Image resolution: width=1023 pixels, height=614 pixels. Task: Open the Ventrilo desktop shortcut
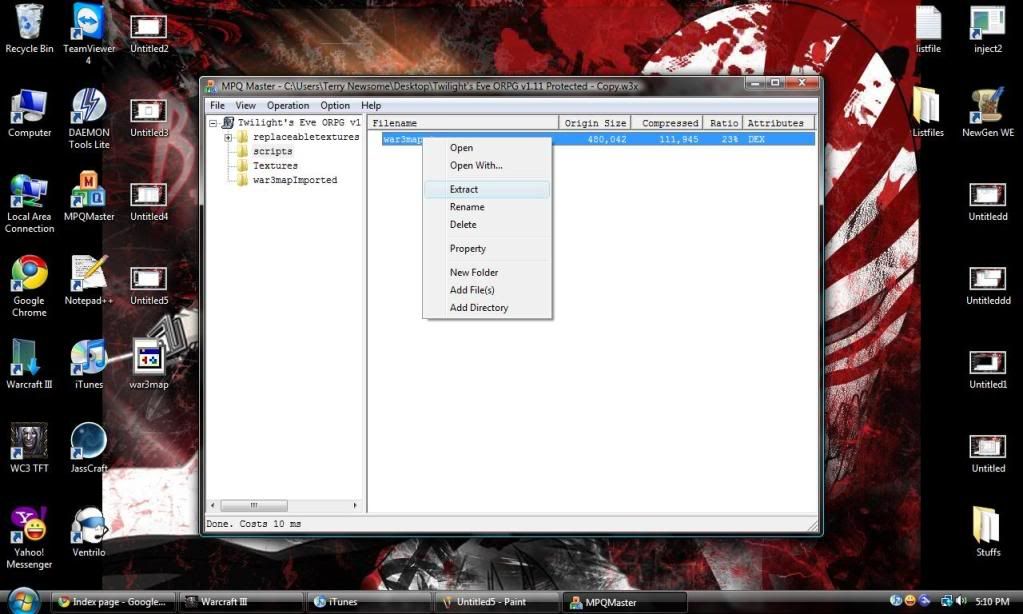click(x=89, y=533)
